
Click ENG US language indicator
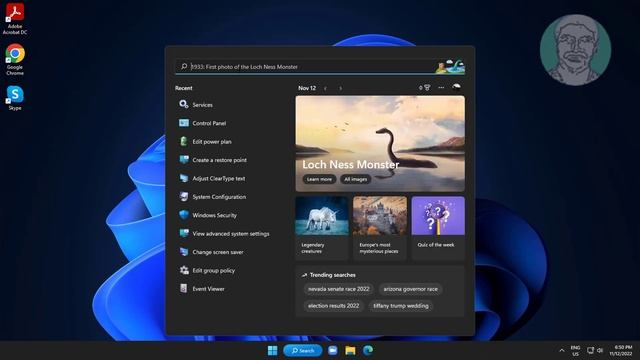[576, 351]
